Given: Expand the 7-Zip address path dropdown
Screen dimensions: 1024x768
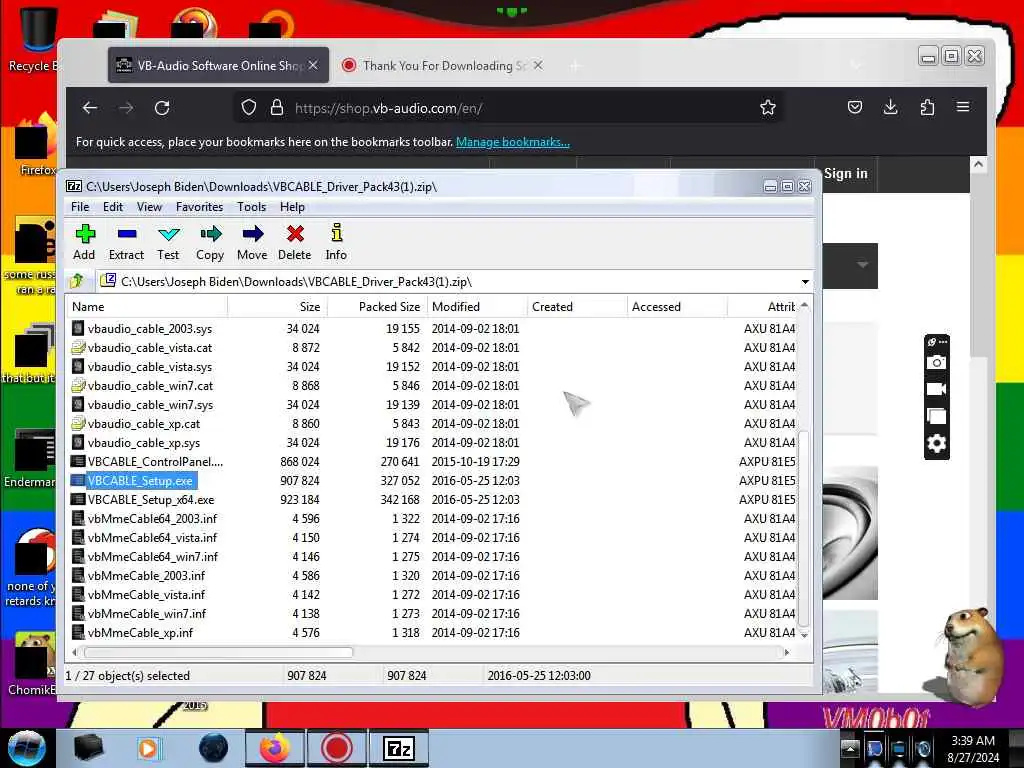Looking at the screenshot, I should pyautogui.click(x=805, y=282).
